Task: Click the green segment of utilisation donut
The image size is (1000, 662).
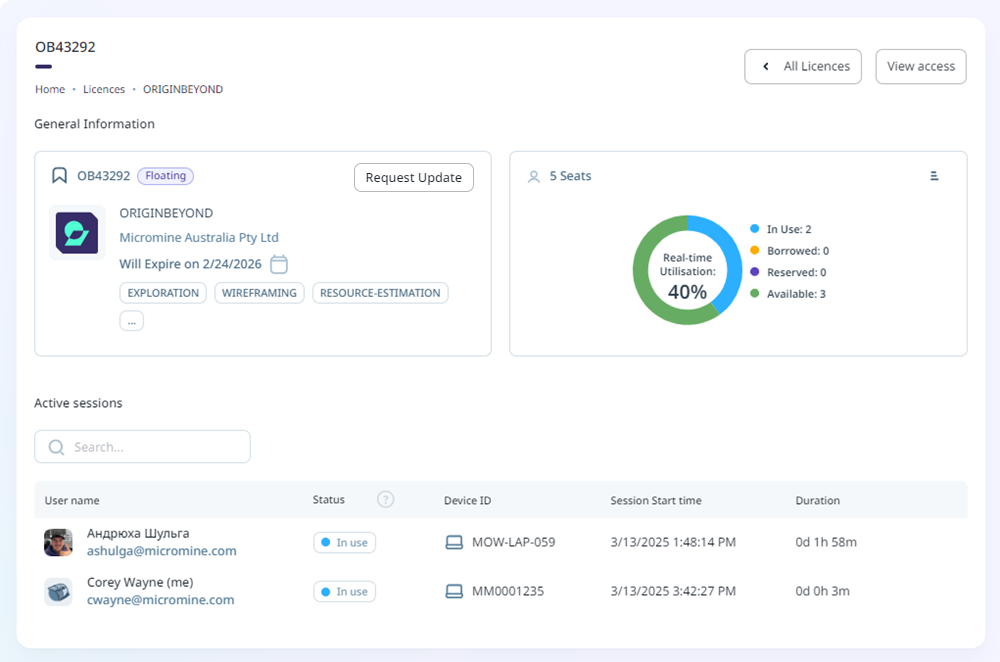Action: (648, 300)
